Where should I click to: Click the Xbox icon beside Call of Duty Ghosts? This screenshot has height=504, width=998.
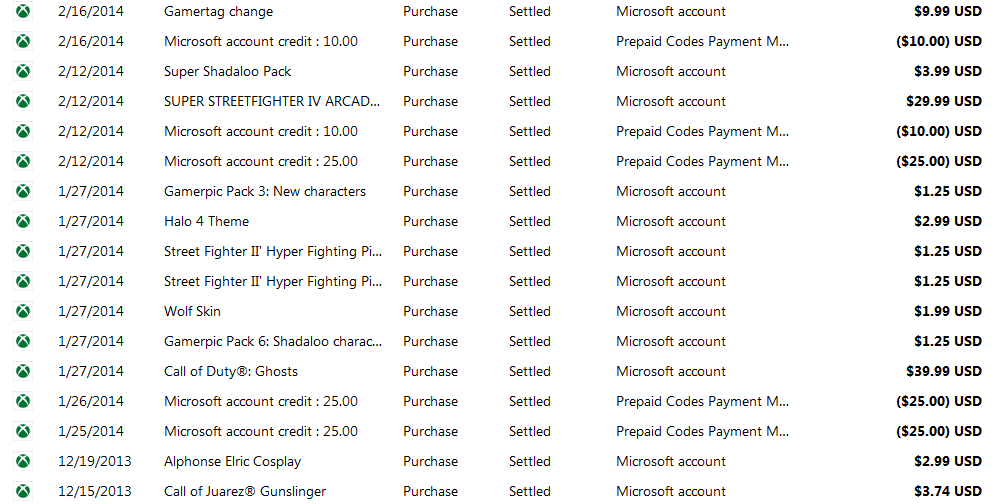[24, 371]
